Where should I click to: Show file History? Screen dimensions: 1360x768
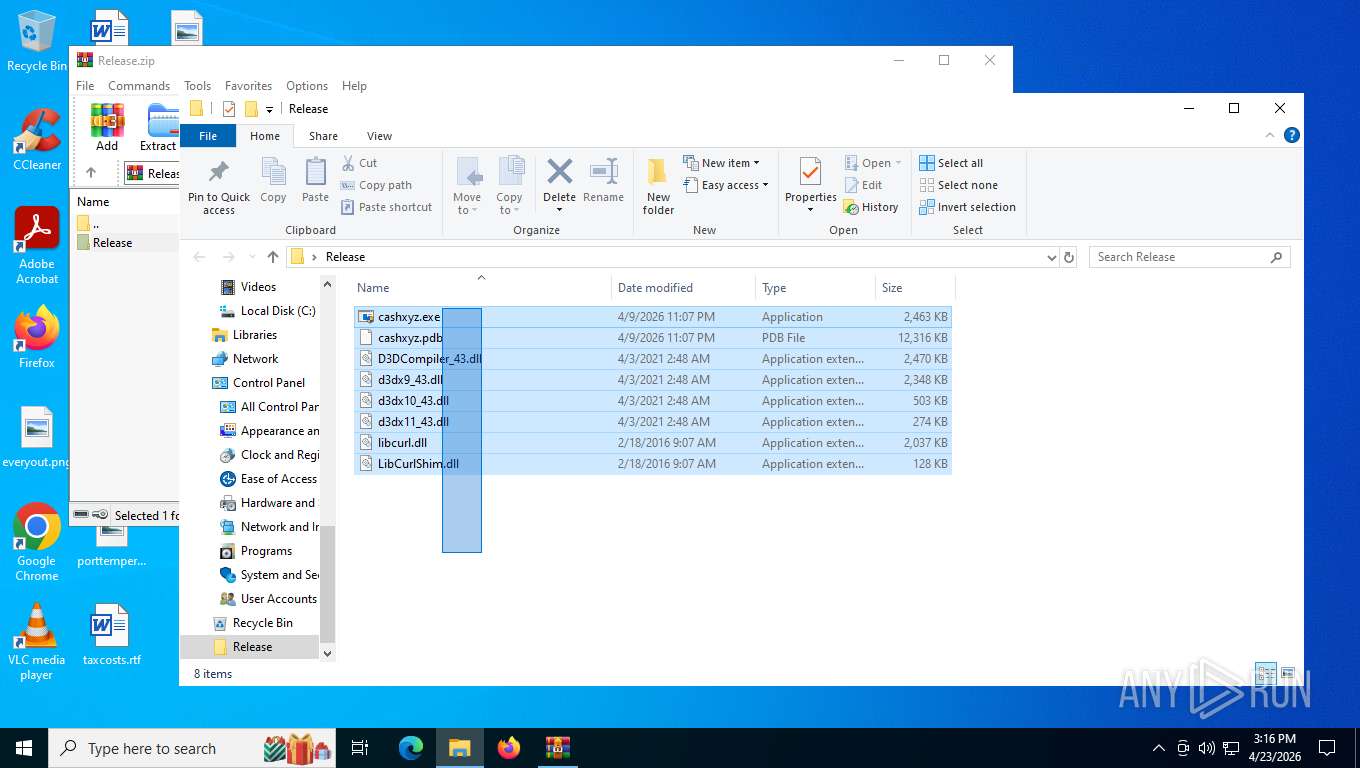[871, 207]
